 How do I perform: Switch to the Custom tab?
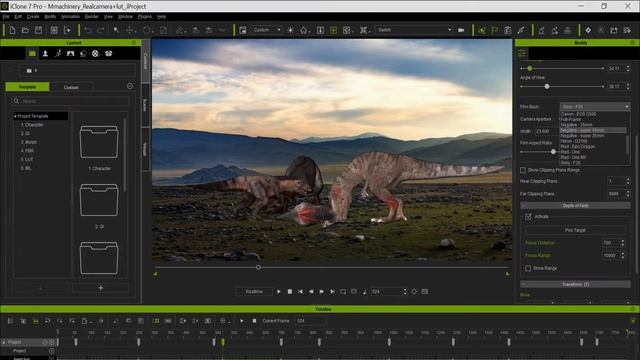(71, 87)
